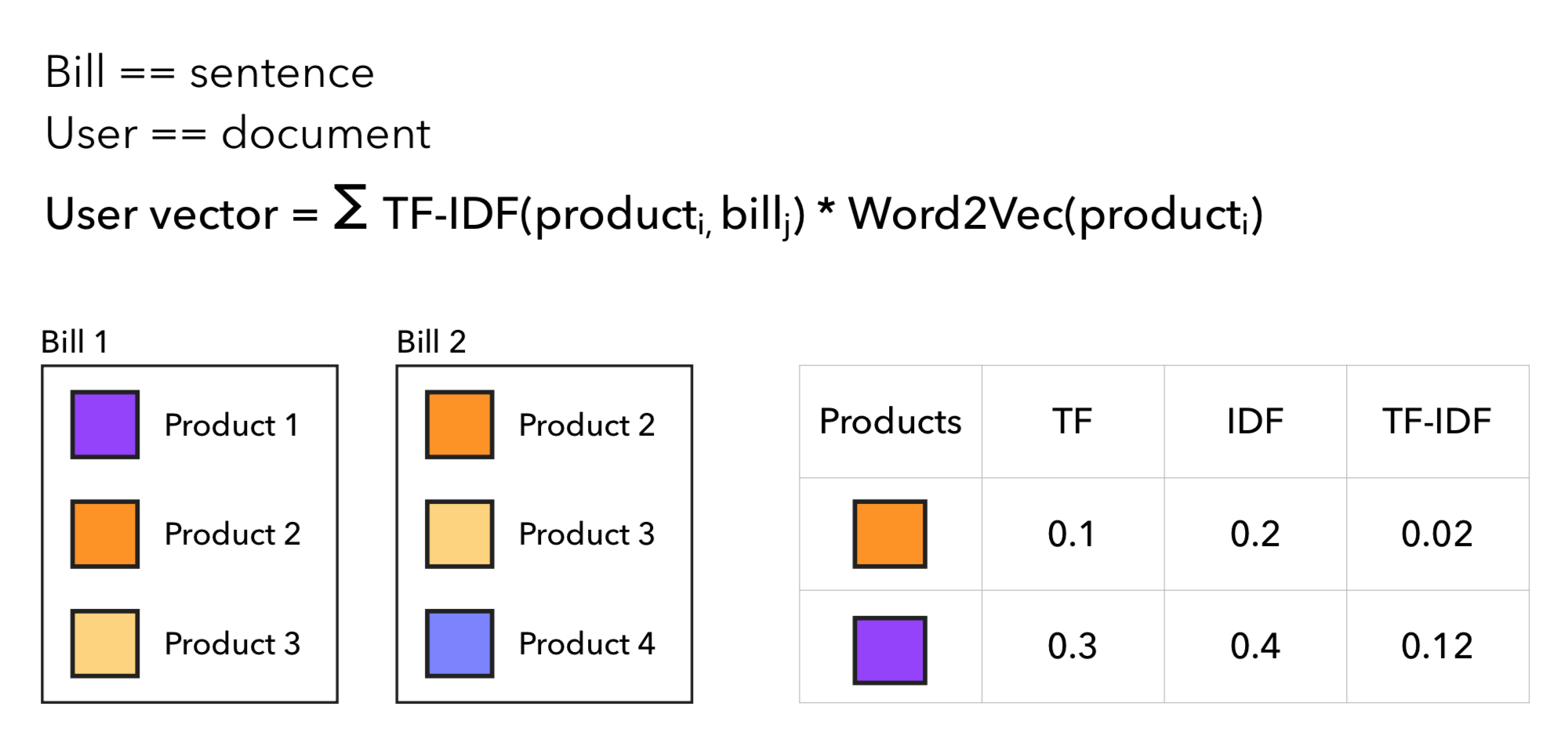Click the sigma summation symbol in the formula
Screen dimensions: 1568x743
(x=350, y=208)
